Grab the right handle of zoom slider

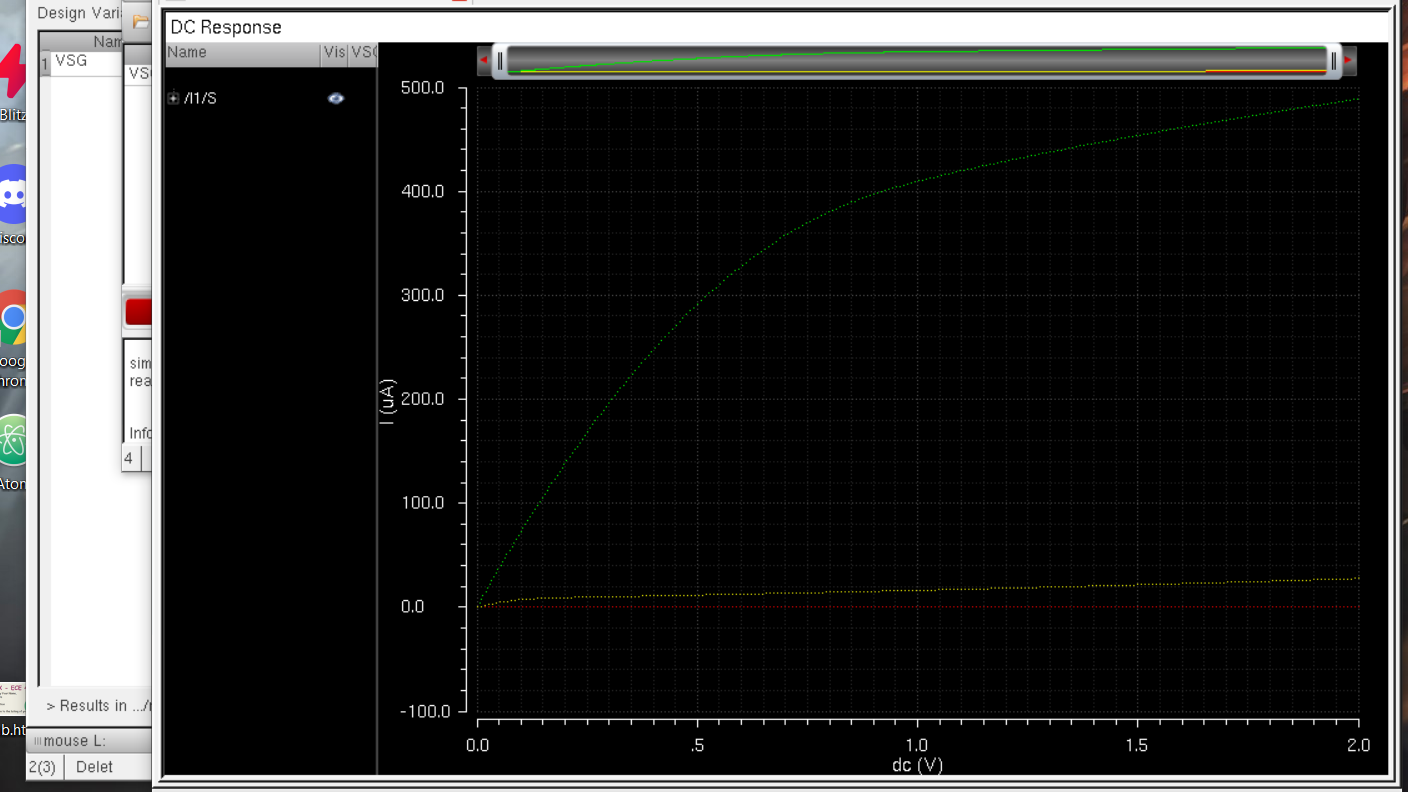pos(1332,61)
